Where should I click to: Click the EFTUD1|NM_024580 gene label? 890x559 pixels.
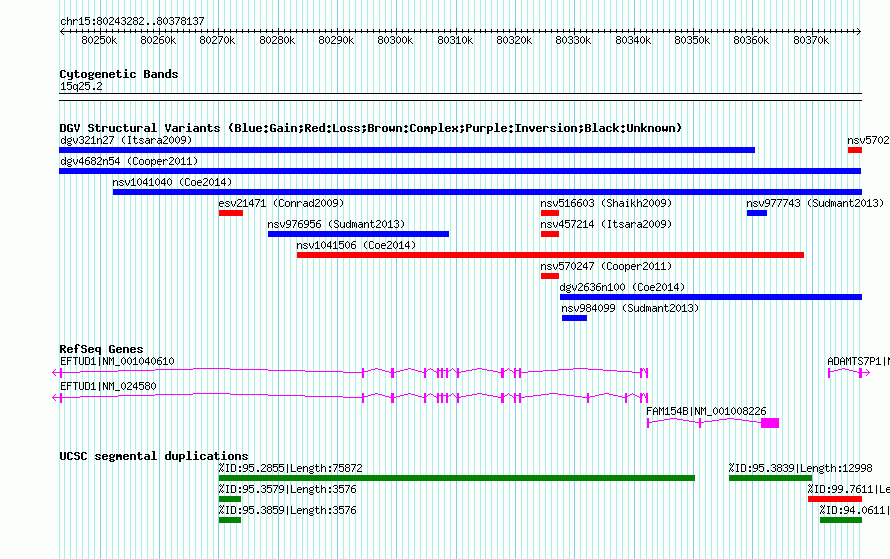[108, 386]
